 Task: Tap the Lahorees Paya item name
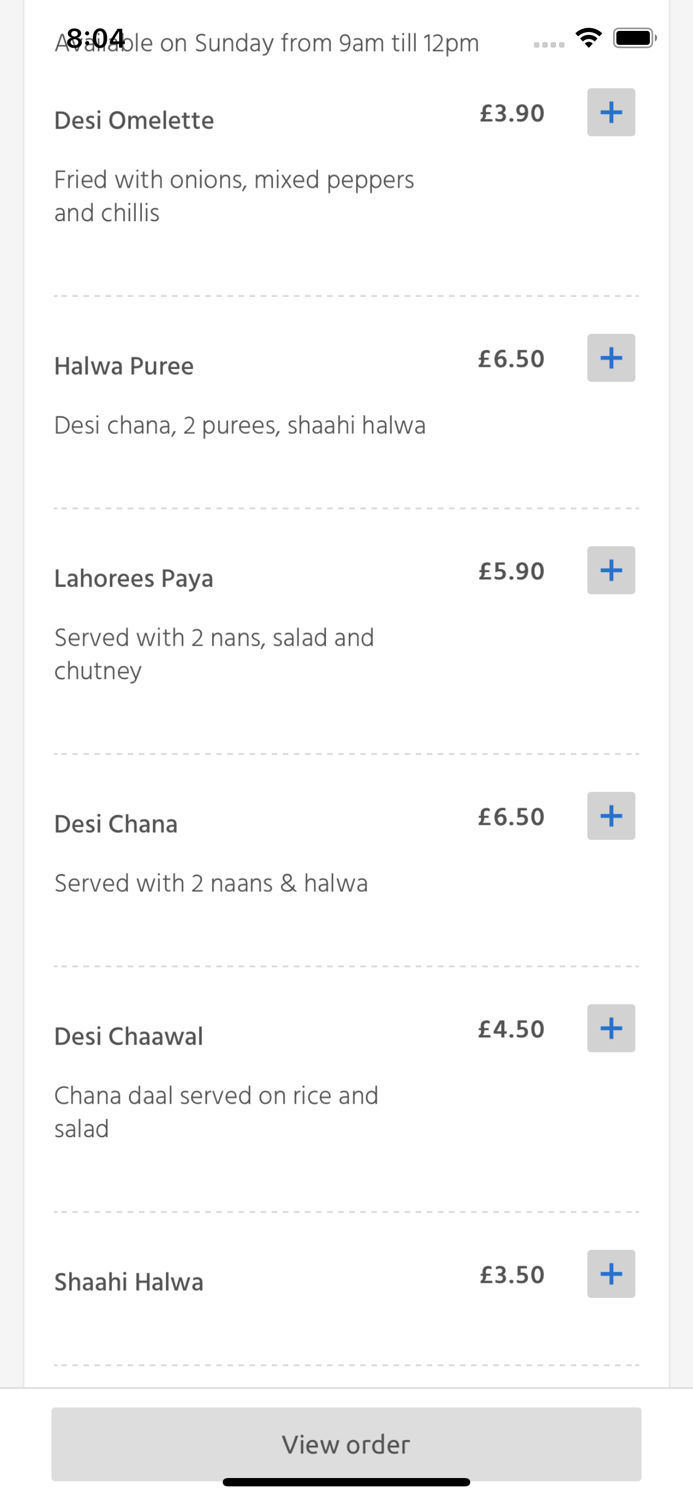(133, 578)
